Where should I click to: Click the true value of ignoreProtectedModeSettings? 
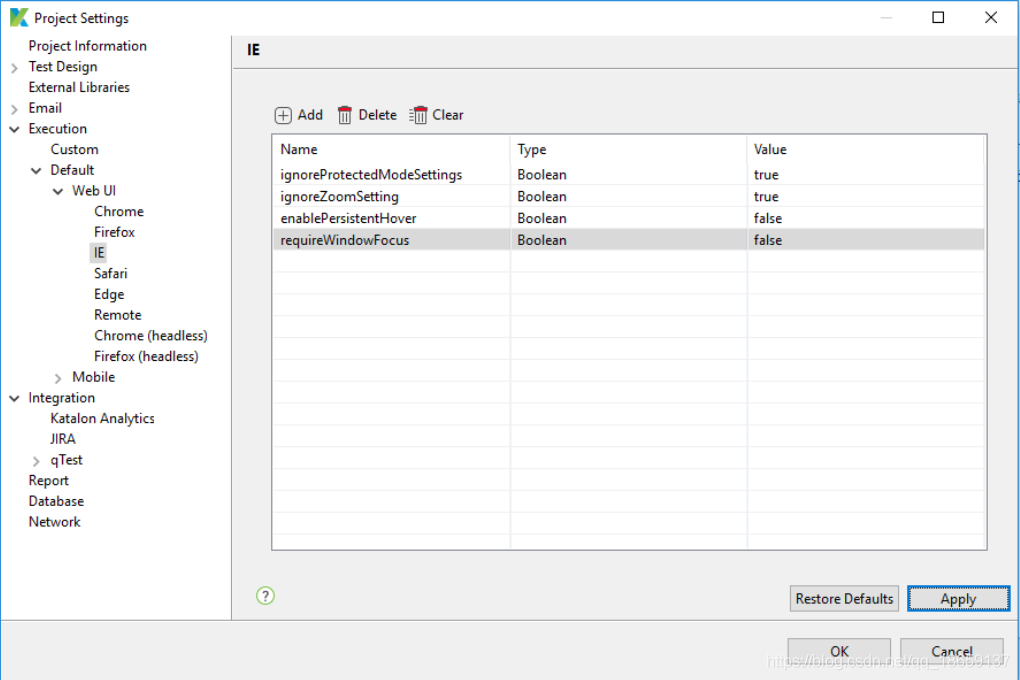coord(766,175)
